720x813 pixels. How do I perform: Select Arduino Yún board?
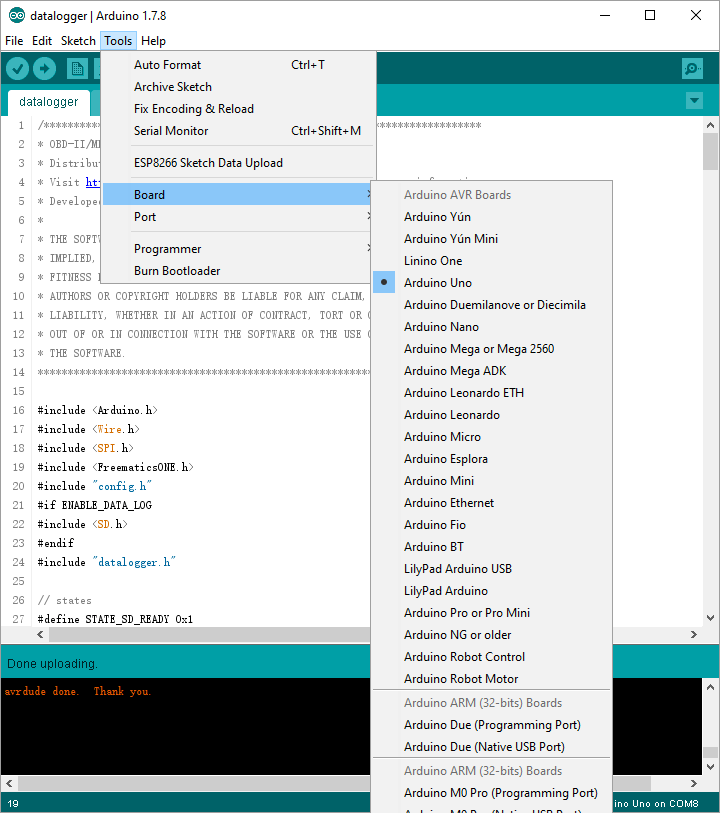[492, 217]
